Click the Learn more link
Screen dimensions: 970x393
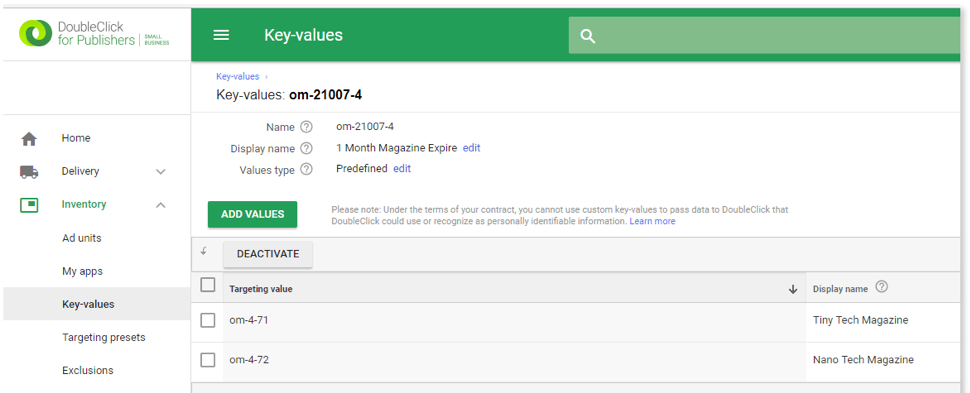(x=652, y=221)
